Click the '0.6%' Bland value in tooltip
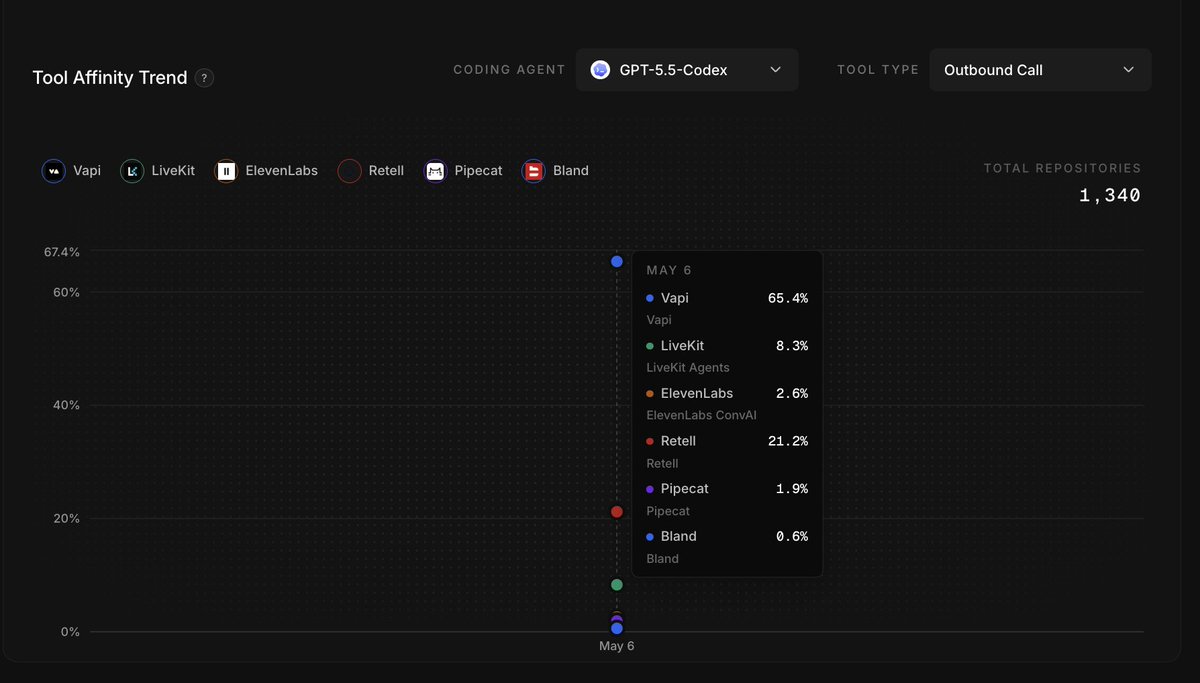Image resolution: width=1200 pixels, height=683 pixels. [792, 537]
